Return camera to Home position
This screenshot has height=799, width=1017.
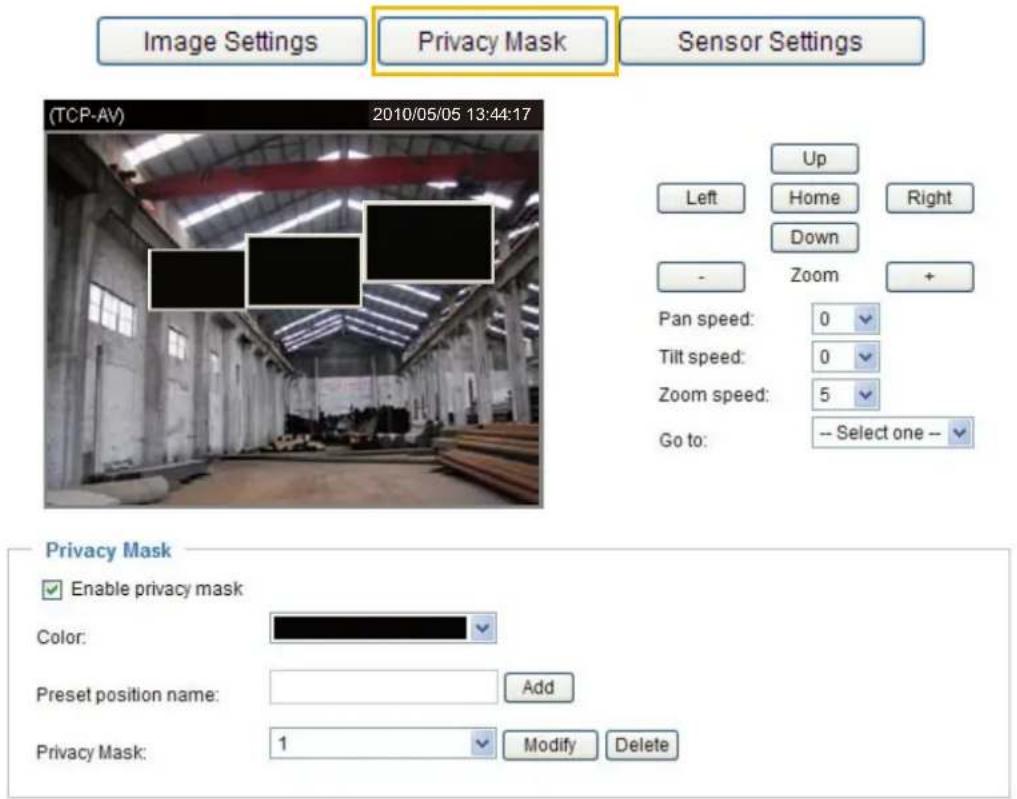(x=815, y=198)
